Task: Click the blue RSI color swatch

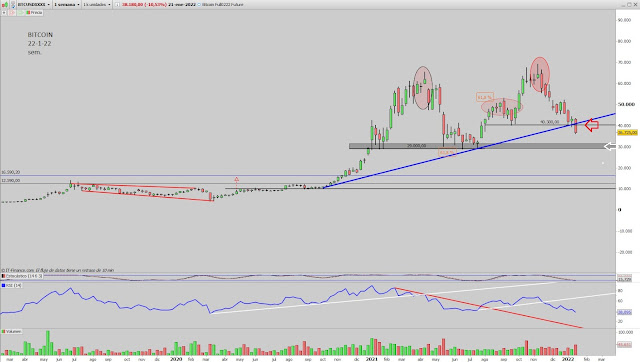Action: pyautogui.click(x=4, y=285)
